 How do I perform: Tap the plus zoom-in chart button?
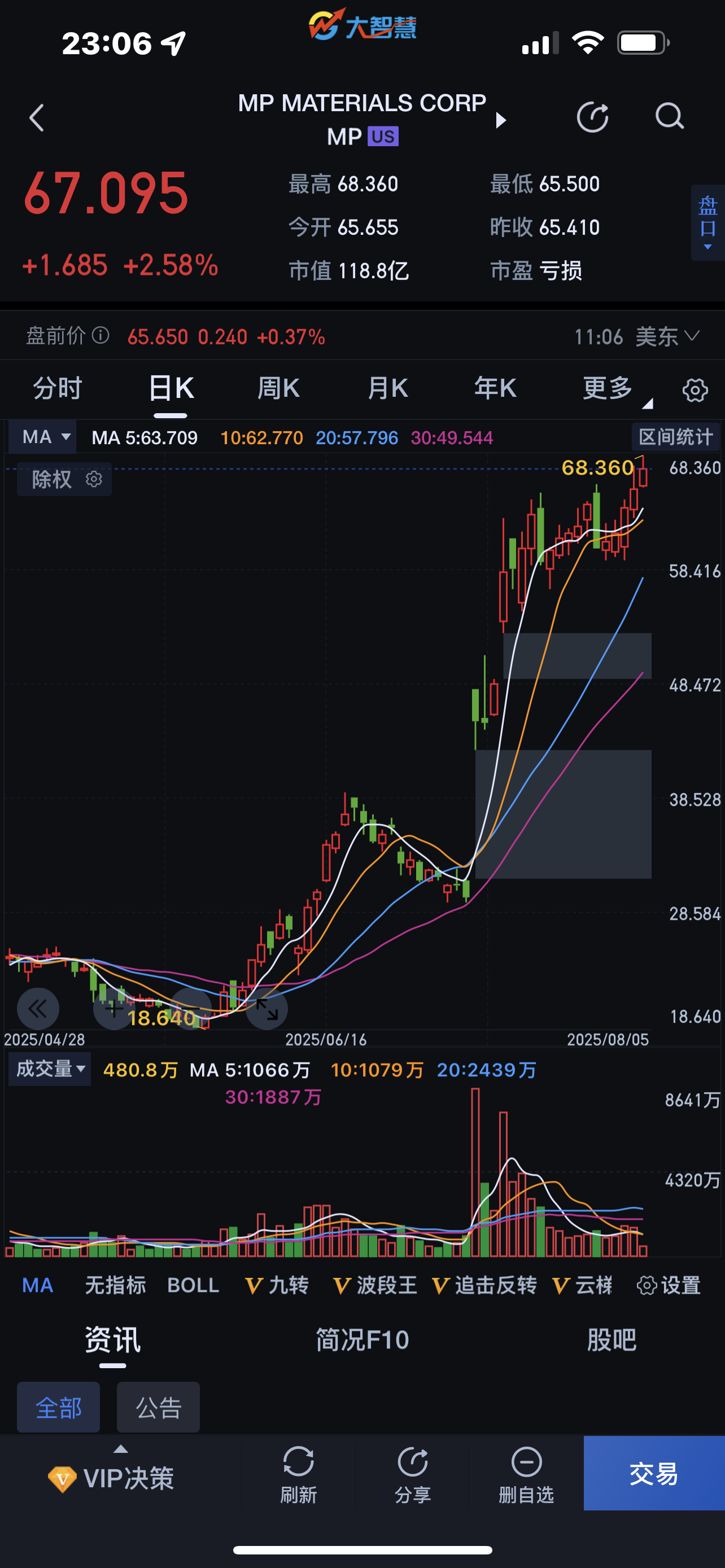pos(114,1009)
